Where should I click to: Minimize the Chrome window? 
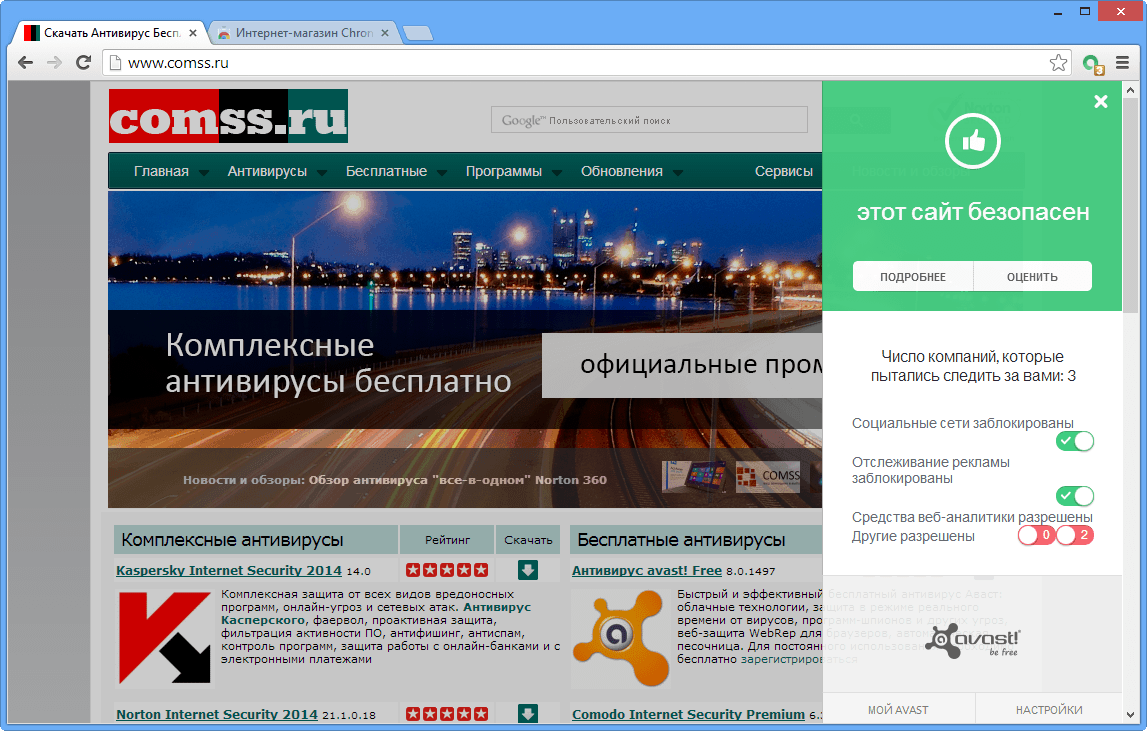pos(1058,11)
